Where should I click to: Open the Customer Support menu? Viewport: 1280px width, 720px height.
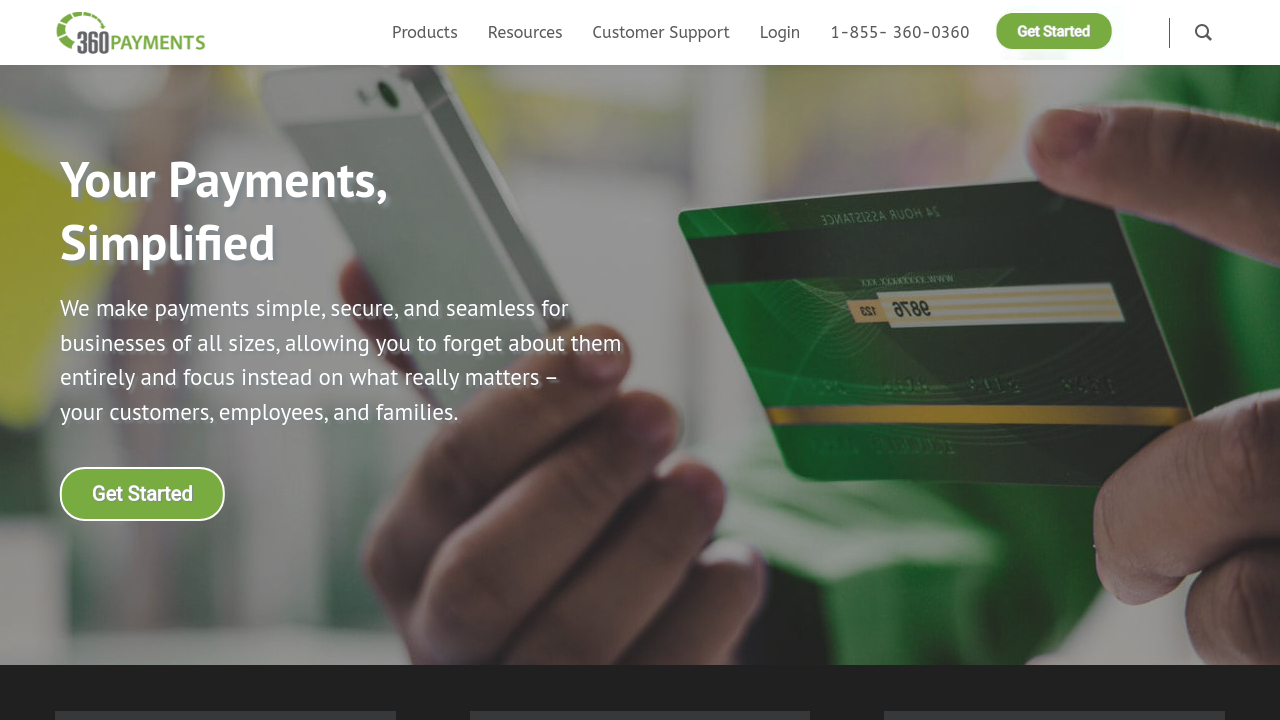[x=661, y=32]
